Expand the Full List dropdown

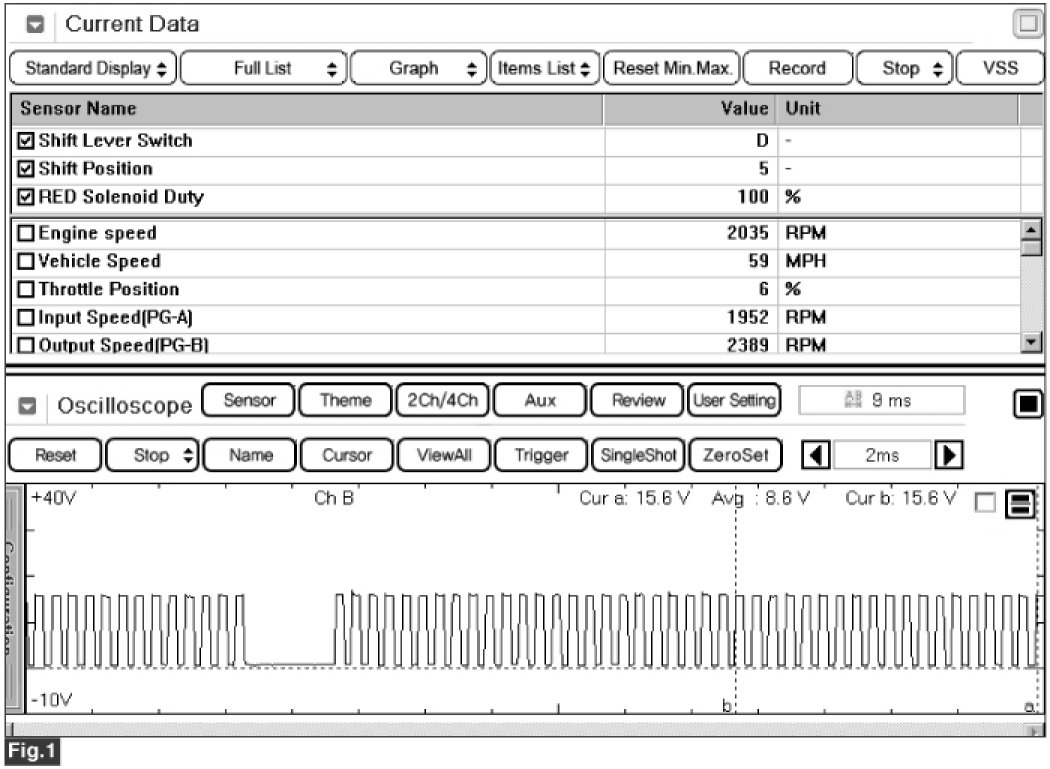click(263, 69)
